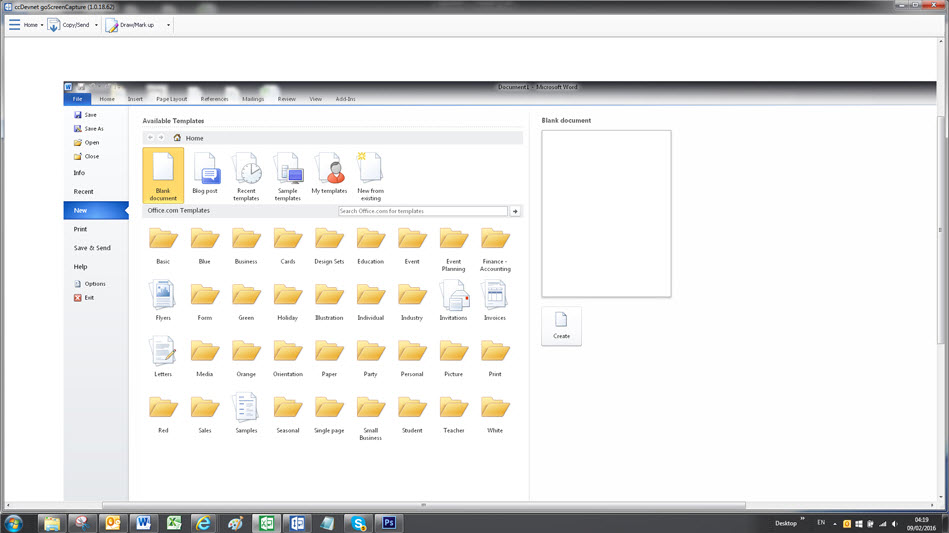This screenshot has width=949, height=533.
Task: Expand the Draw/Mark up dropdown arrow
Action: pos(168,25)
